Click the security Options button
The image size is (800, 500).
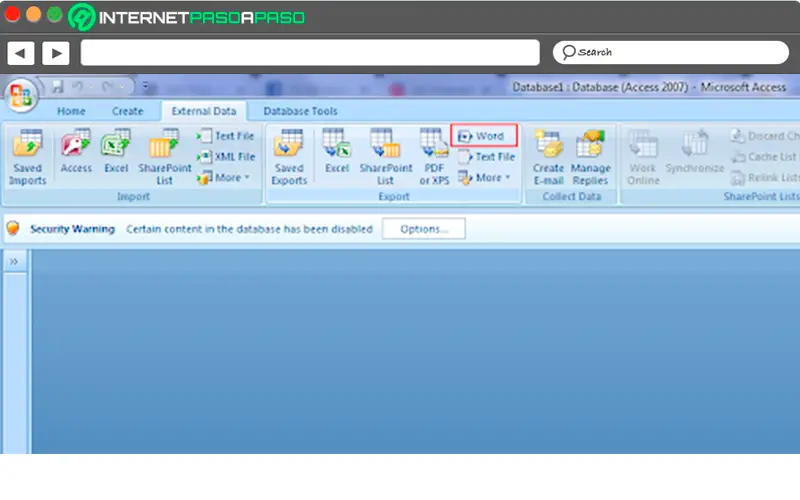[423, 229]
